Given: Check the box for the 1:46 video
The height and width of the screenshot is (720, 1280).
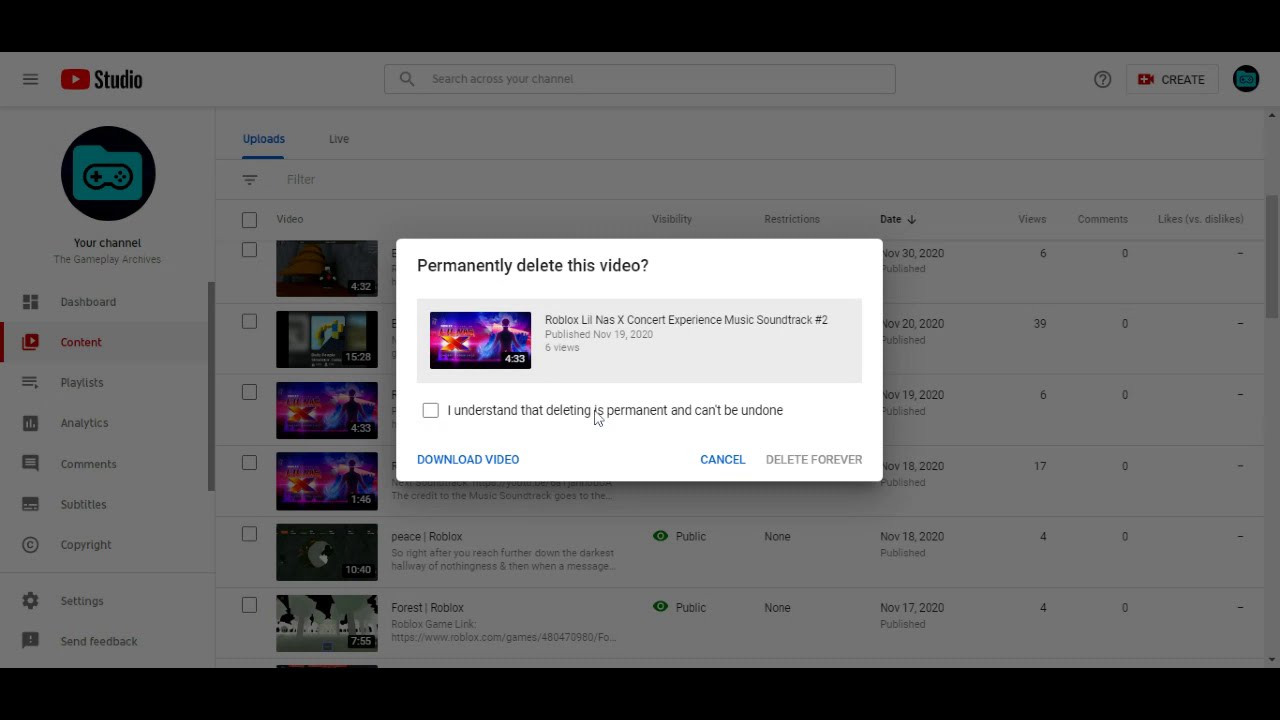Looking at the screenshot, I should pos(249,463).
